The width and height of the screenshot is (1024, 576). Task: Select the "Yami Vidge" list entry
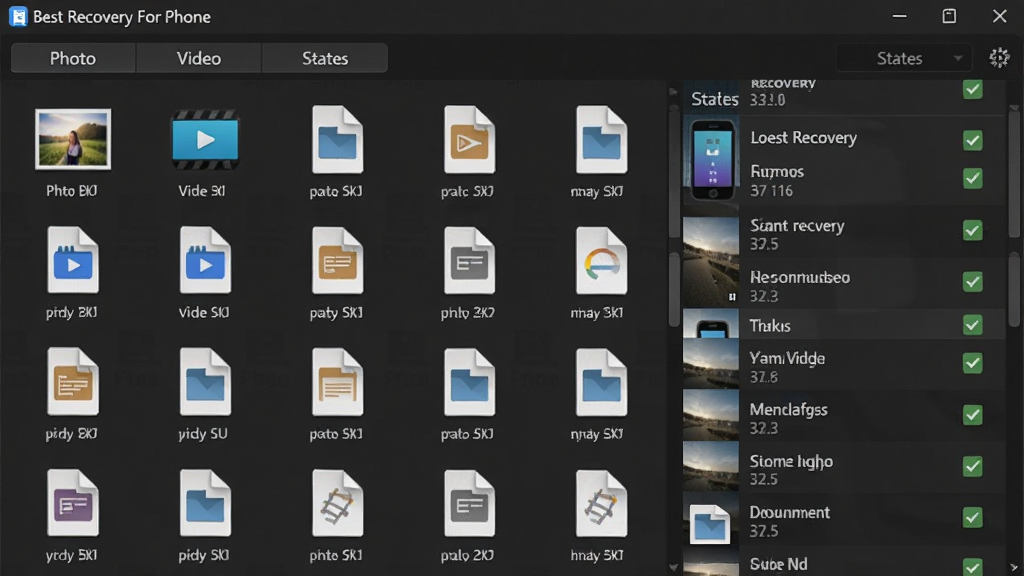pos(787,359)
